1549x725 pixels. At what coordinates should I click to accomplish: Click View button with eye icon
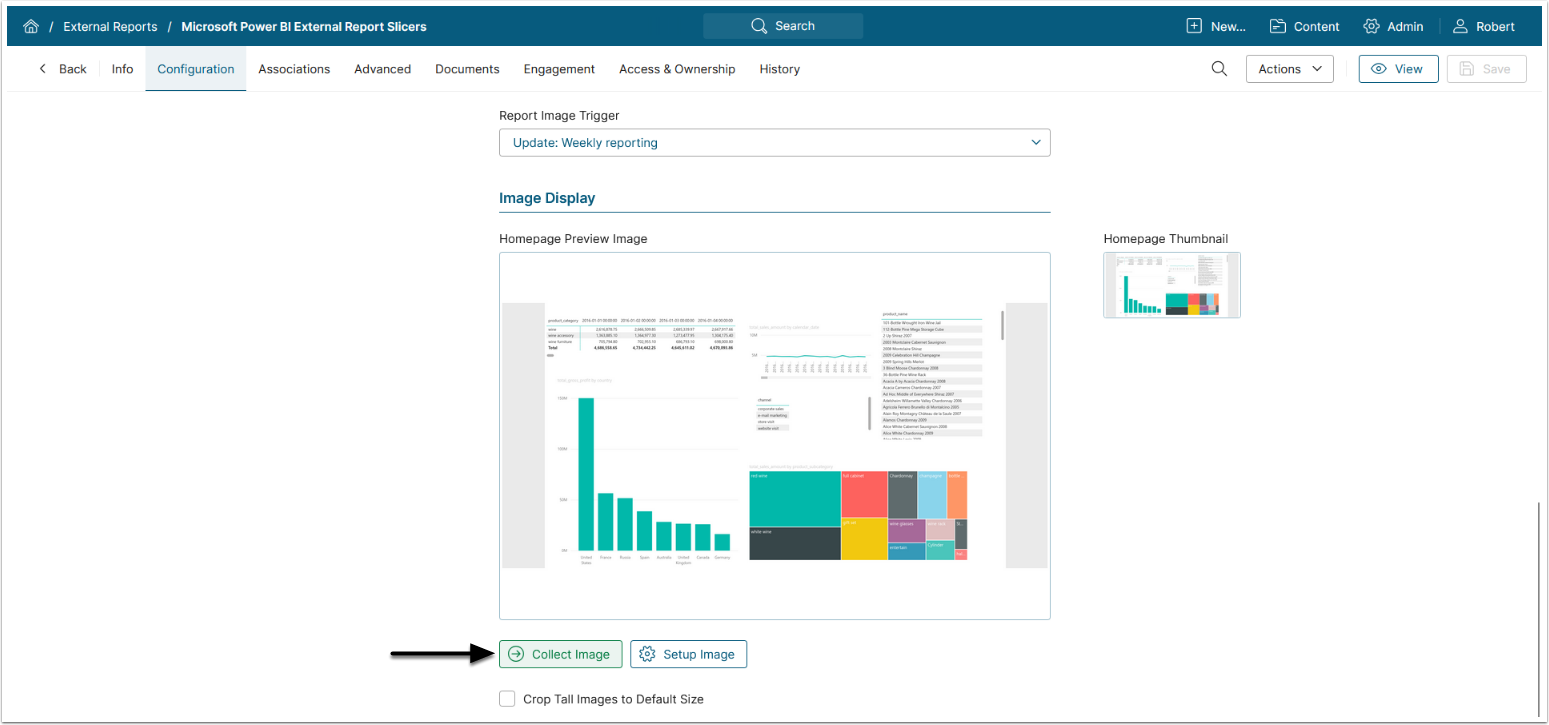click(1397, 69)
